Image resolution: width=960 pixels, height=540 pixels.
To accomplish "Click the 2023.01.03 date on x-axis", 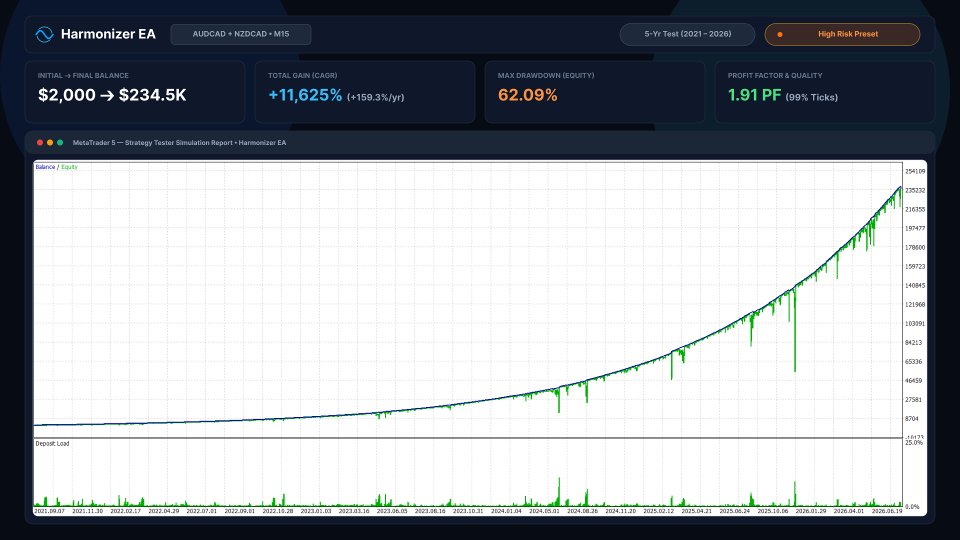I will 316,511.
